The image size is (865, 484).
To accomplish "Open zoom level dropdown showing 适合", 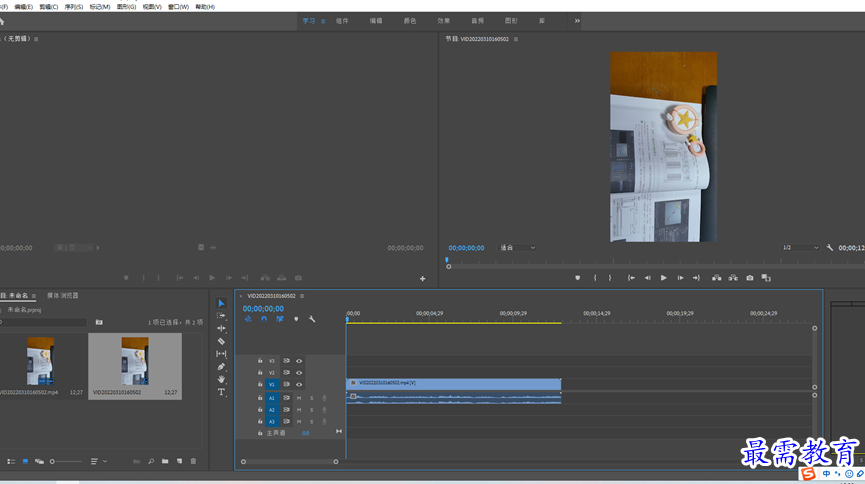I will pos(517,248).
